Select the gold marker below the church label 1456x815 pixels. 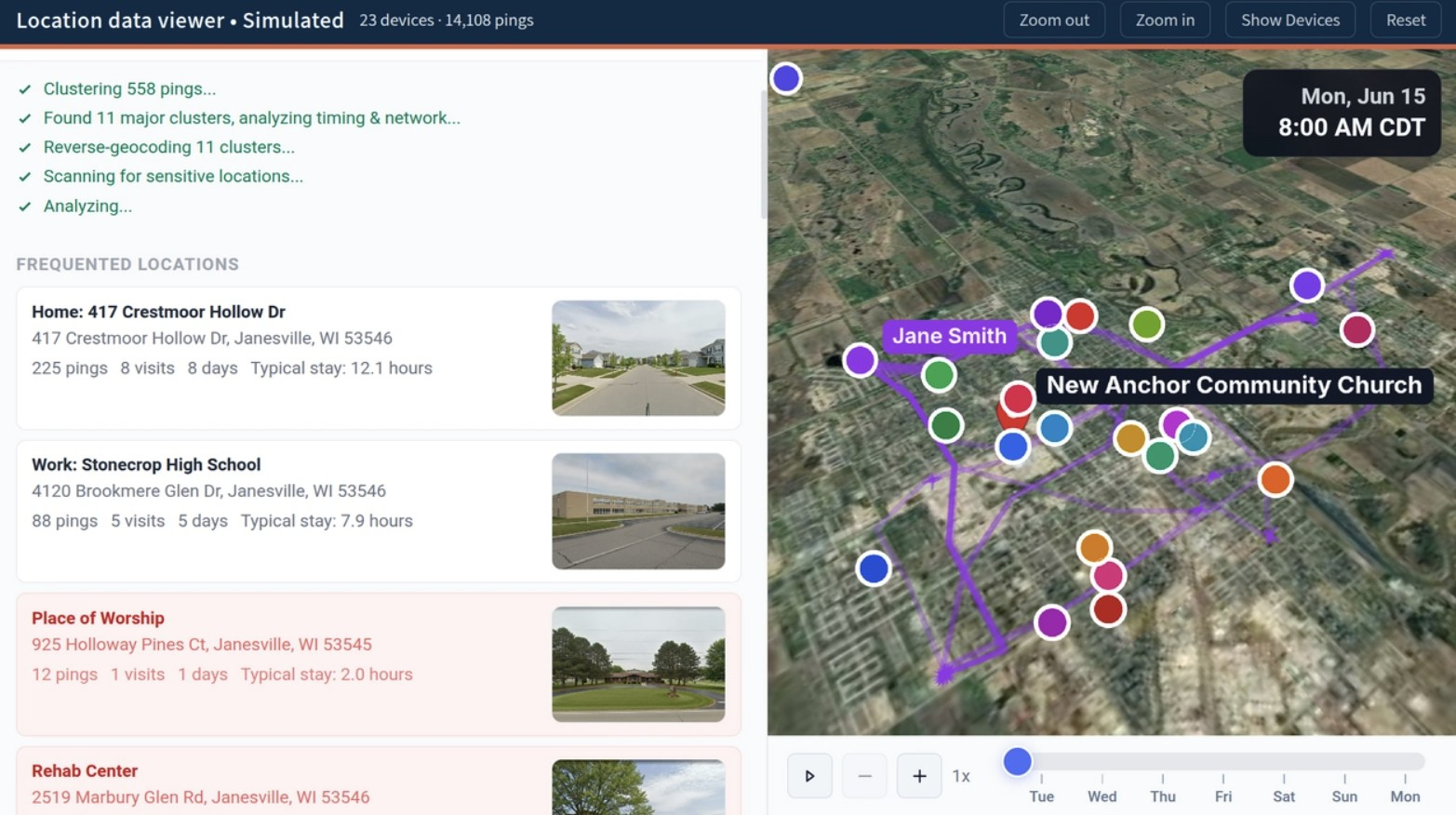tap(1130, 437)
